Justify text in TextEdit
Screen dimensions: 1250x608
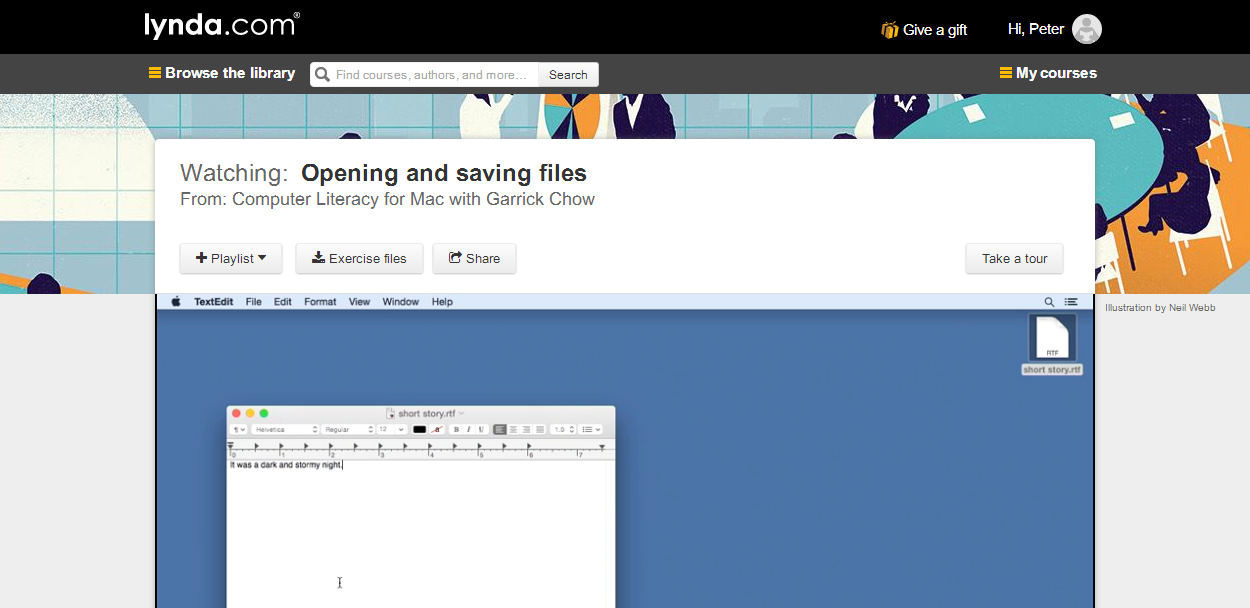(540, 429)
